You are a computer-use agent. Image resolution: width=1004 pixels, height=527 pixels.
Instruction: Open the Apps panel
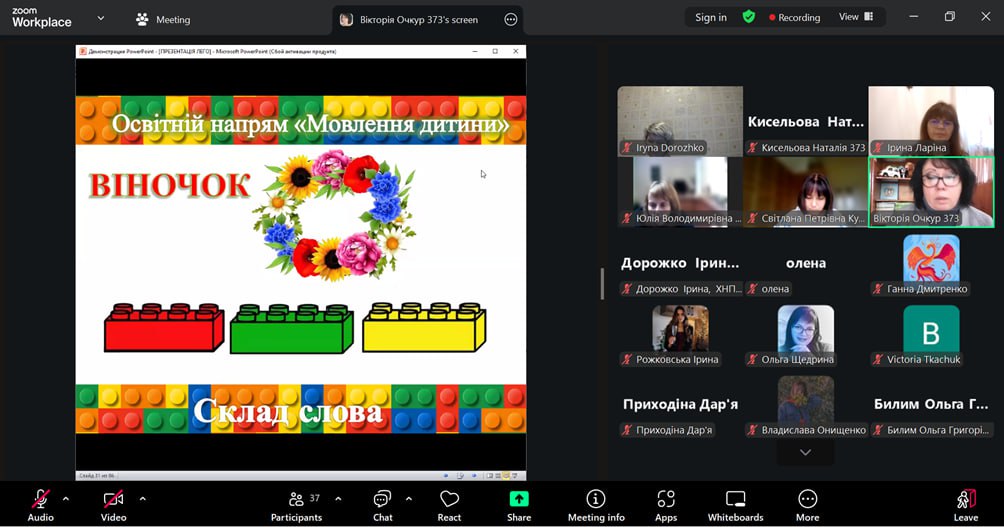pos(666,505)
